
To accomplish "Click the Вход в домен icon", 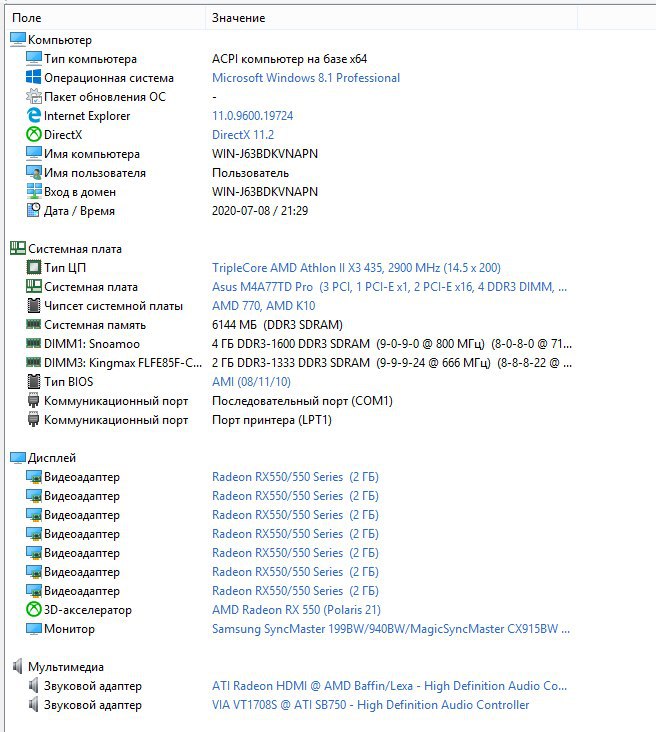I will pyautogui.click(x=34, y=191).
